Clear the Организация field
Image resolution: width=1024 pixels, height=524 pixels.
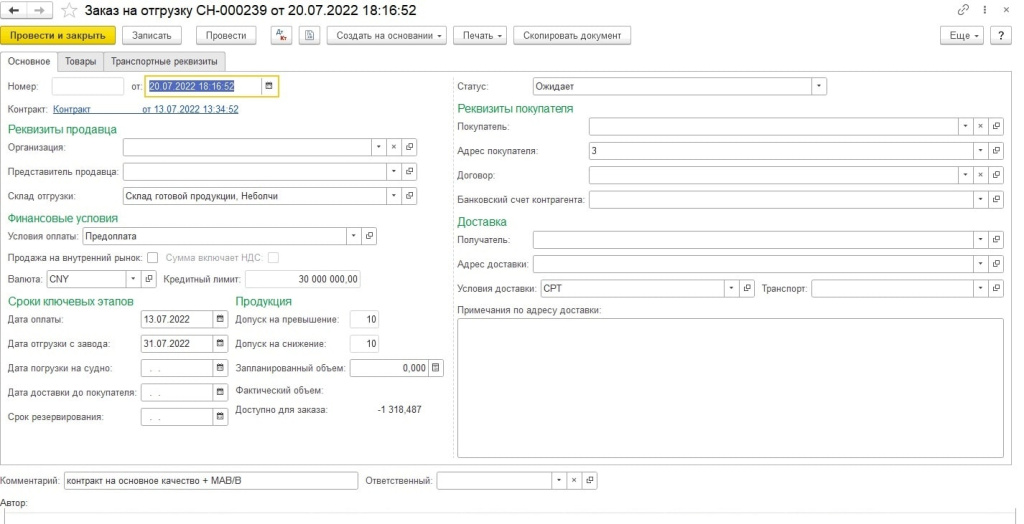(394, 147)
